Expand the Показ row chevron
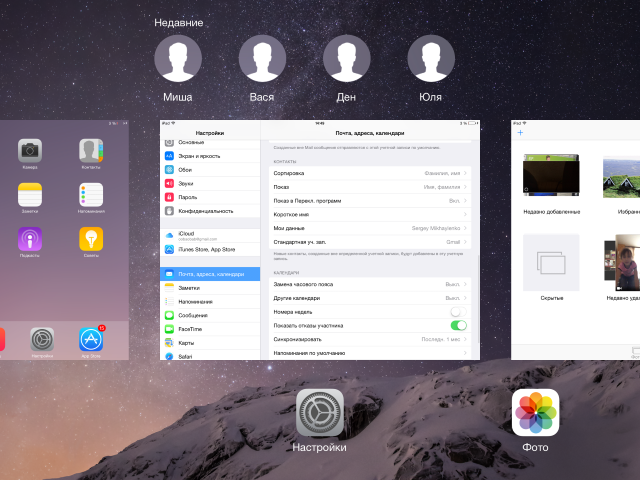The image size is (640, 480). pos(465,187)
